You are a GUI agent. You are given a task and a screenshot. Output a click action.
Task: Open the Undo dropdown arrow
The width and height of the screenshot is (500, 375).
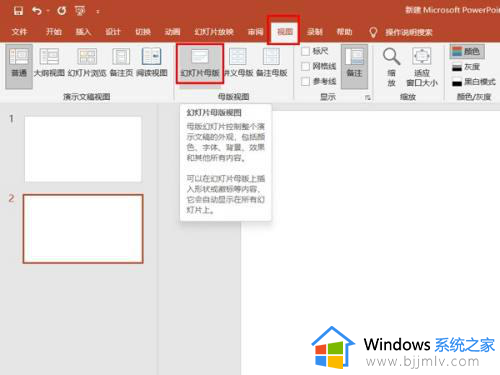point(48,11)
